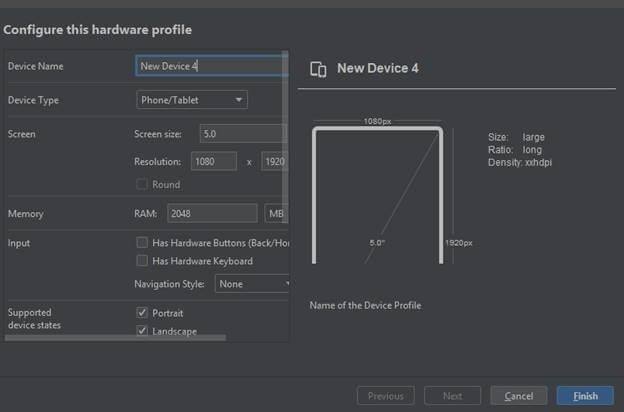
Task: Edit the Screen size field
Action: pos(244,134)
